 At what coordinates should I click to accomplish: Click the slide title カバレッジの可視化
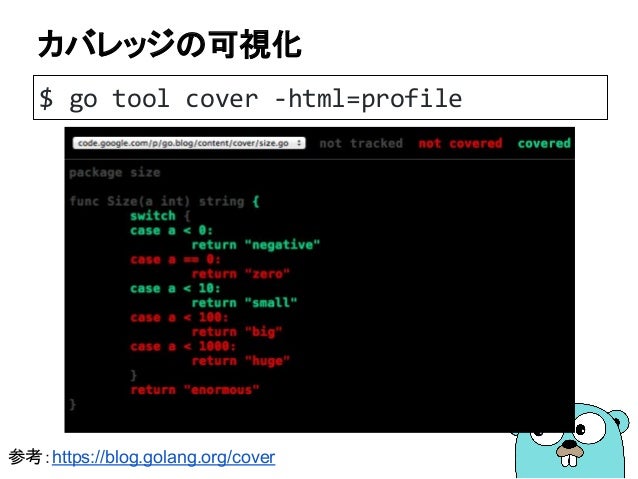point(169,44)
